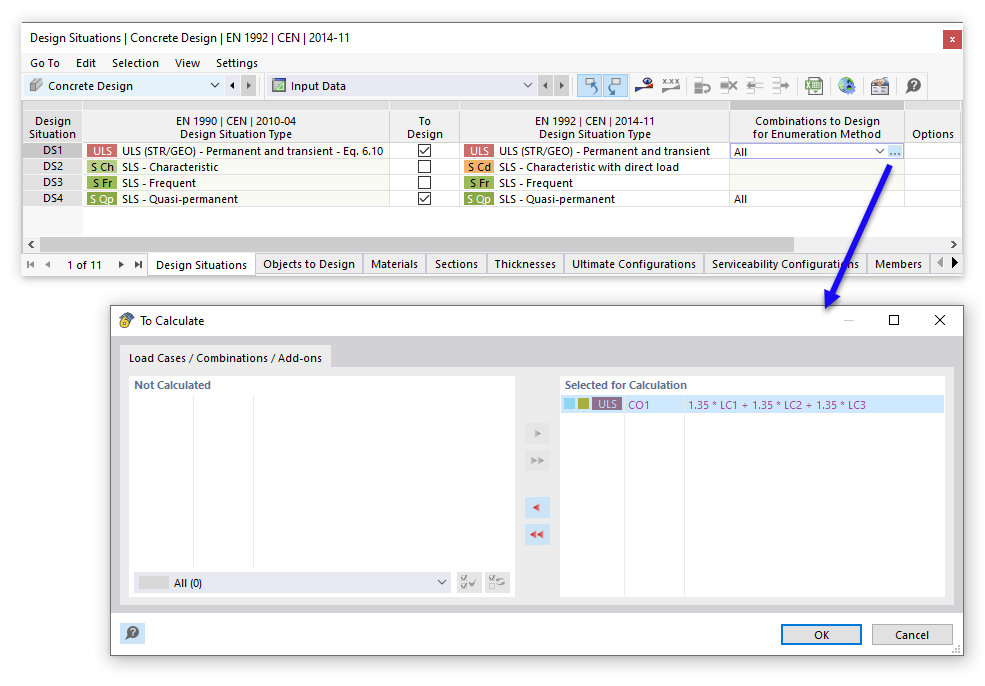This screenshot has height=686, width=985.
Task: Check To Design checkbox for DS3
Action: click(425, 182)
